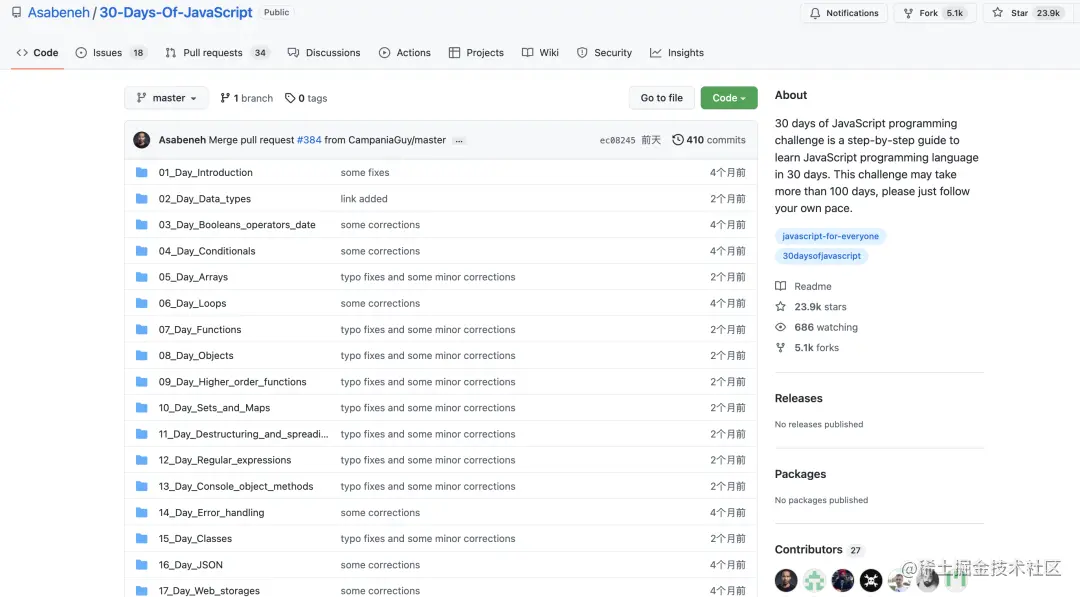Open the Code tab
This screenshot has height=597, width=1080.
click(x=37, y=52)
